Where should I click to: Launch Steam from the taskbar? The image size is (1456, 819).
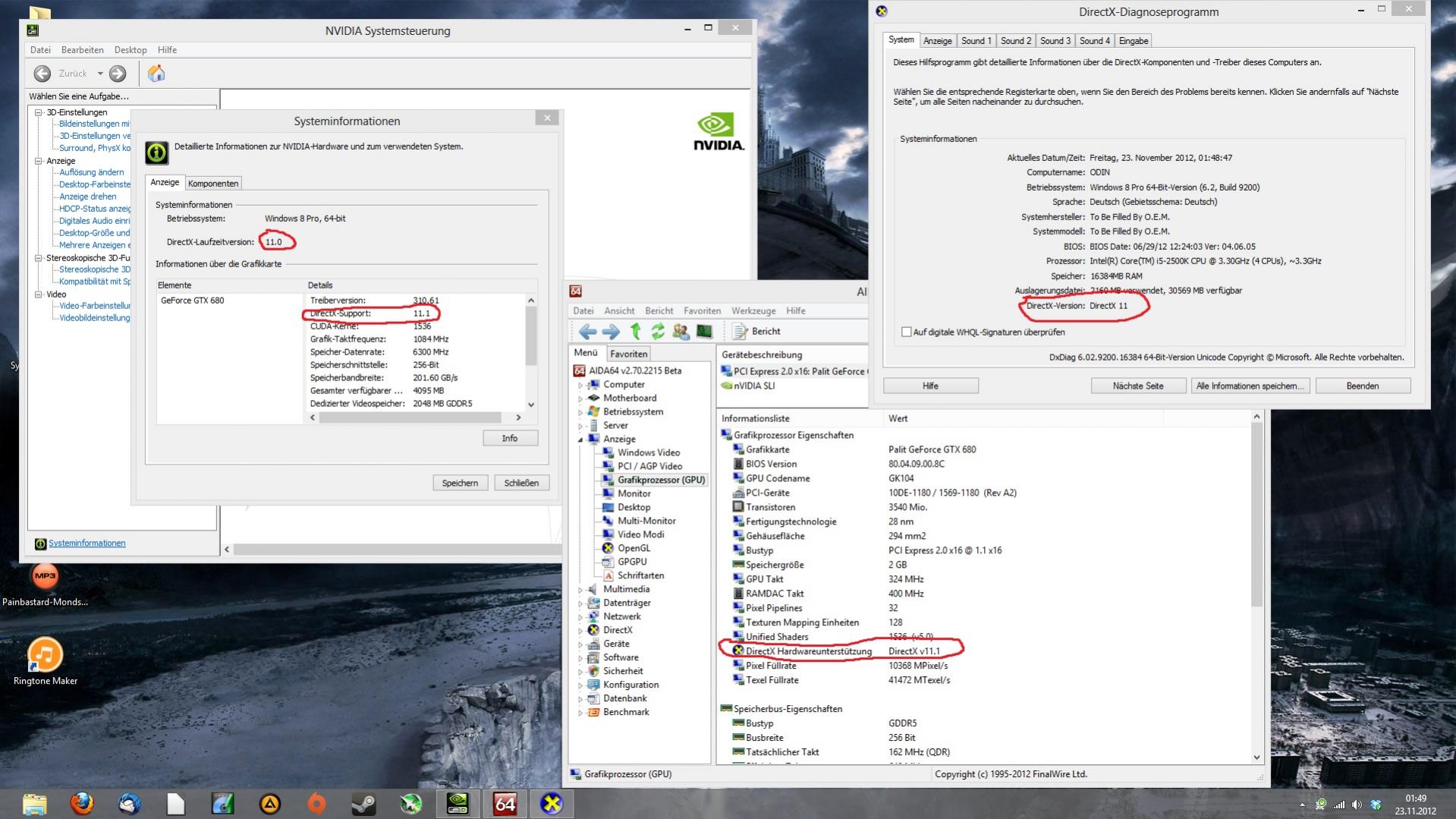(363, 803)
